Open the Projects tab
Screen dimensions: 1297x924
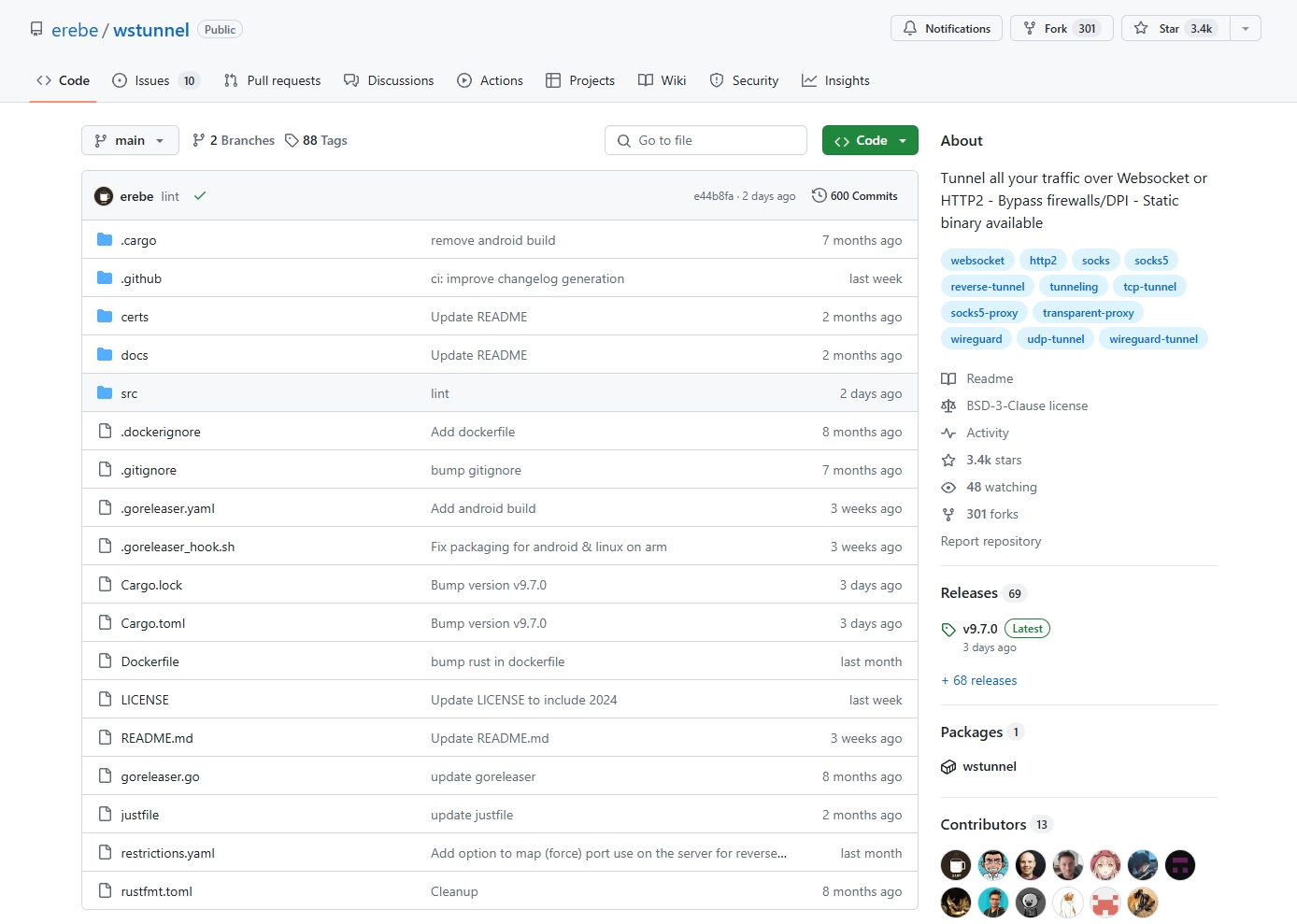580,80
